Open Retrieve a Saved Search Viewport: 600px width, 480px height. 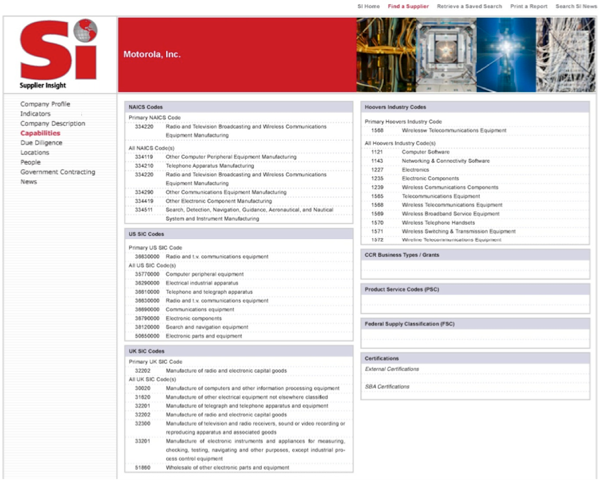coord(469,7)
